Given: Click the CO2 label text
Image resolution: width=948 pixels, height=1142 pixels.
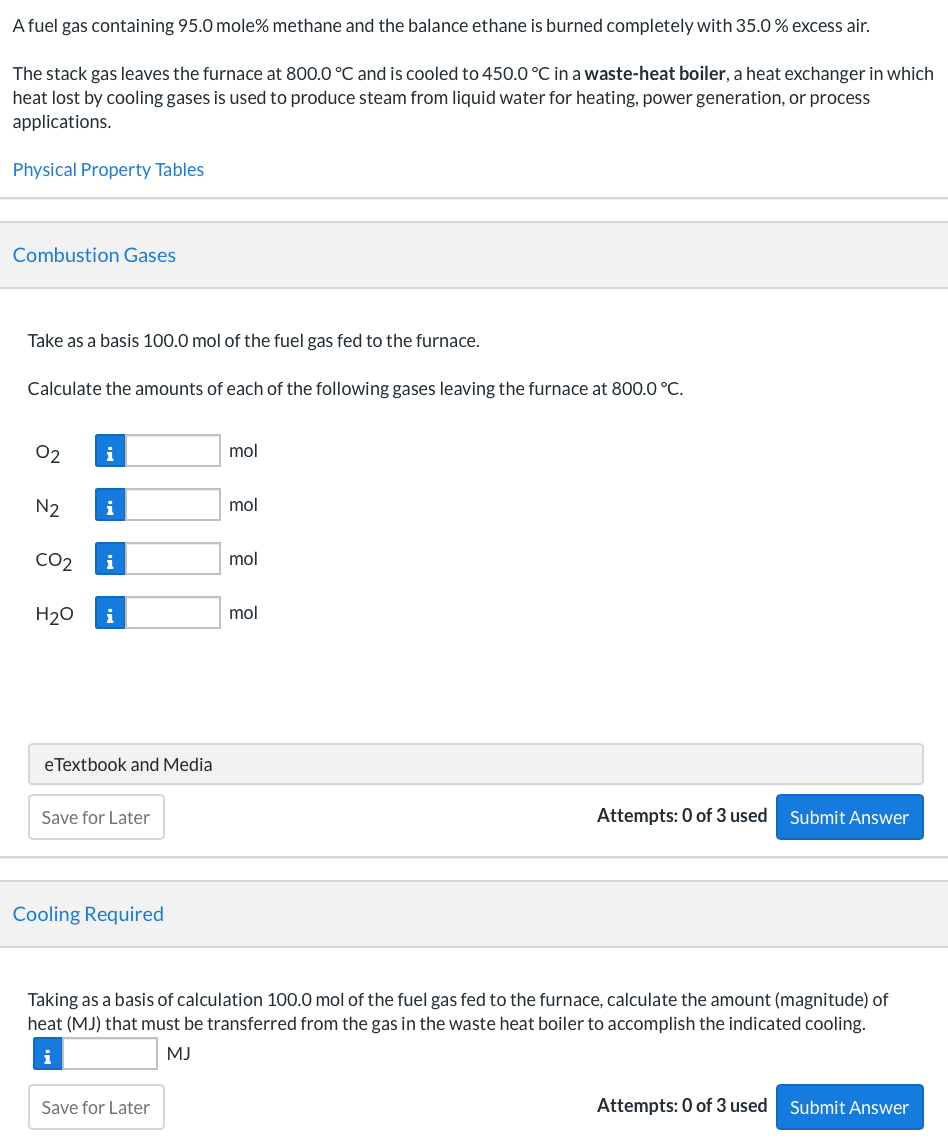Looking at the screenshot, I should pyautogui.click(x=54, y=560).
